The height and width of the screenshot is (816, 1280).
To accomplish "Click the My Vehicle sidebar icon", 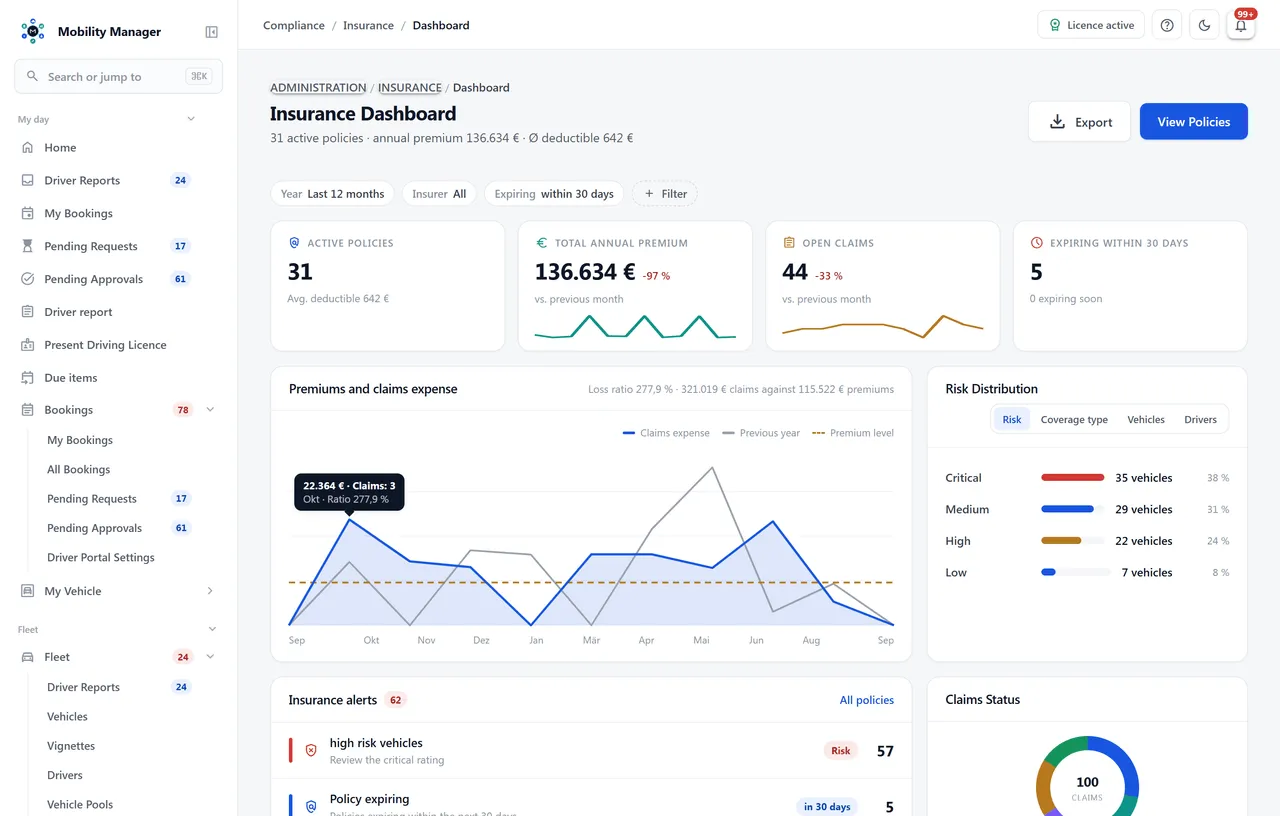I will click(x=28, y=591).
